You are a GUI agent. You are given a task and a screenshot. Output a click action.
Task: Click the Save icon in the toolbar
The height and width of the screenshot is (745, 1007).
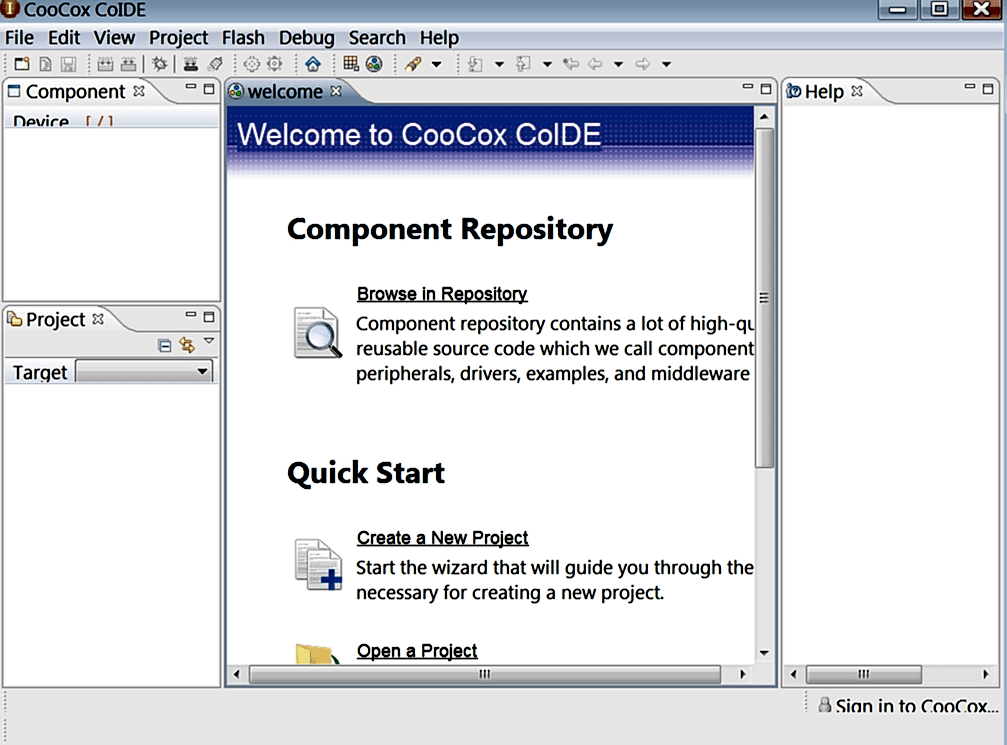(68, 64)
